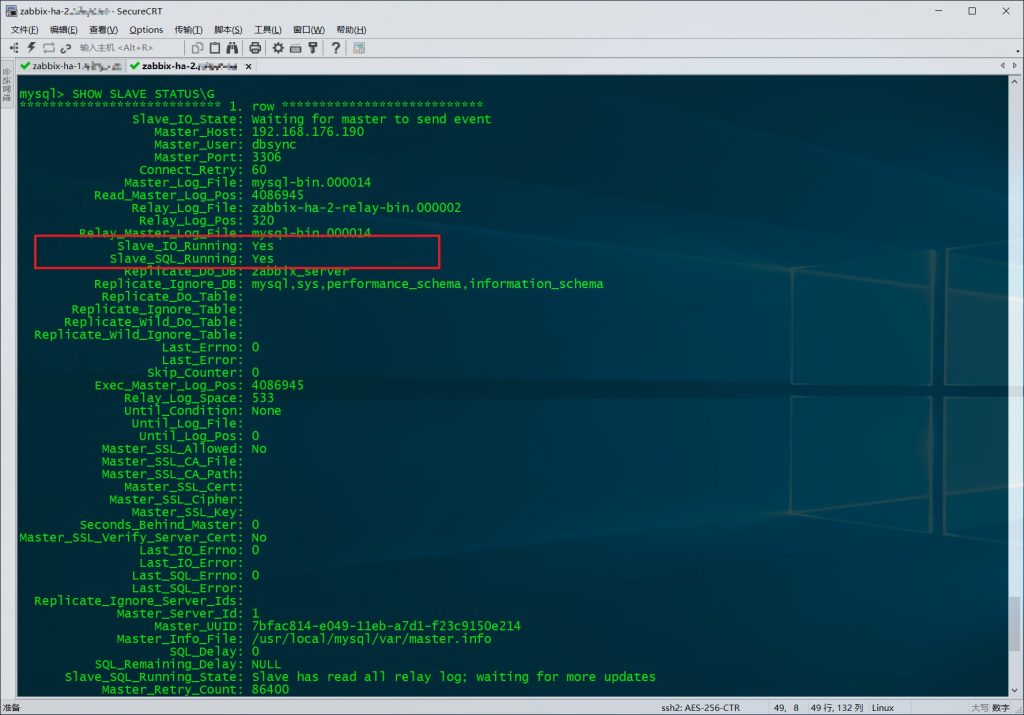Click the Master_Log_File value mysql-bin.000014
This screenshot has width=1024, height=715.
311,182
